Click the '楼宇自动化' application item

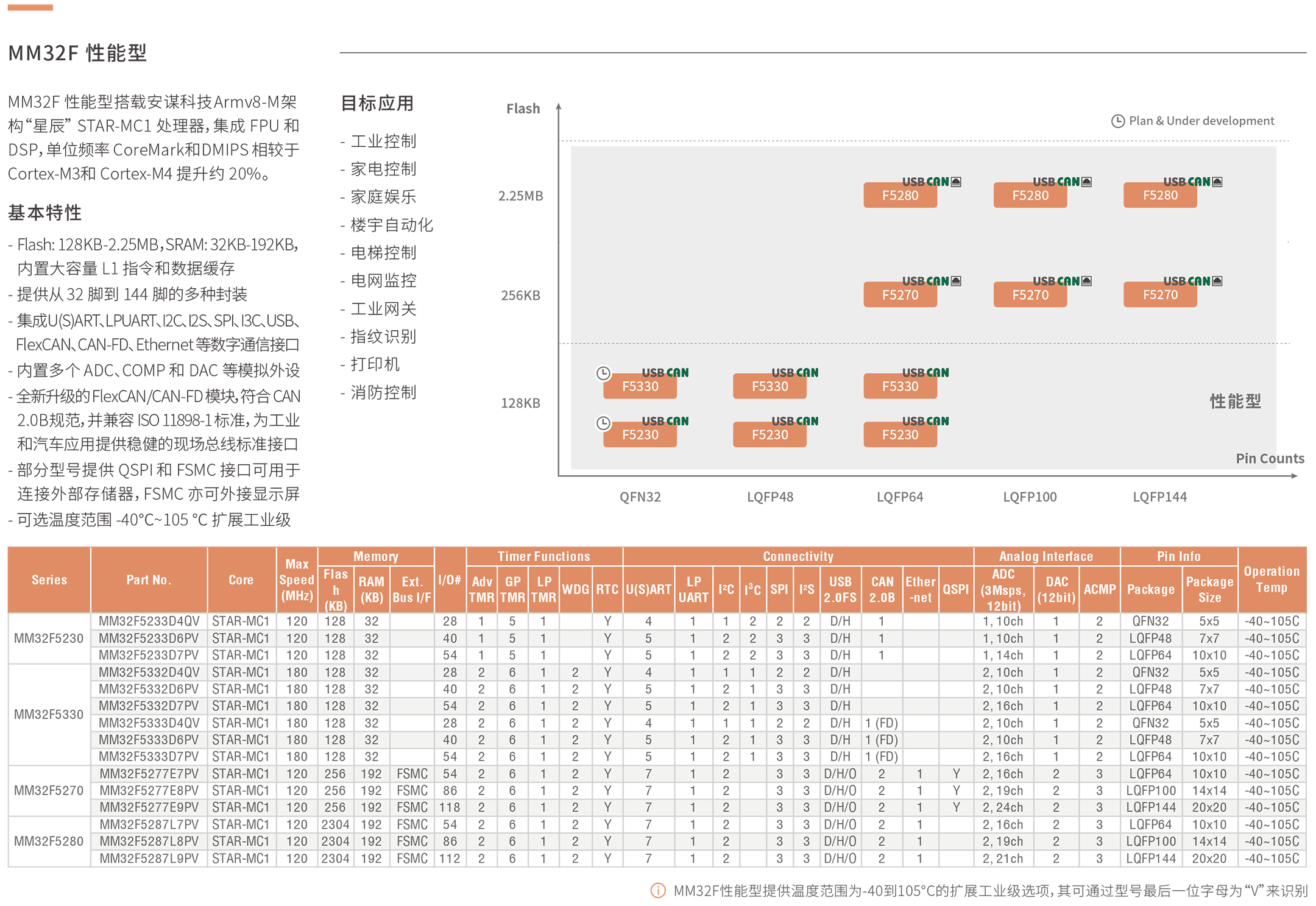(x=391, y=225)
